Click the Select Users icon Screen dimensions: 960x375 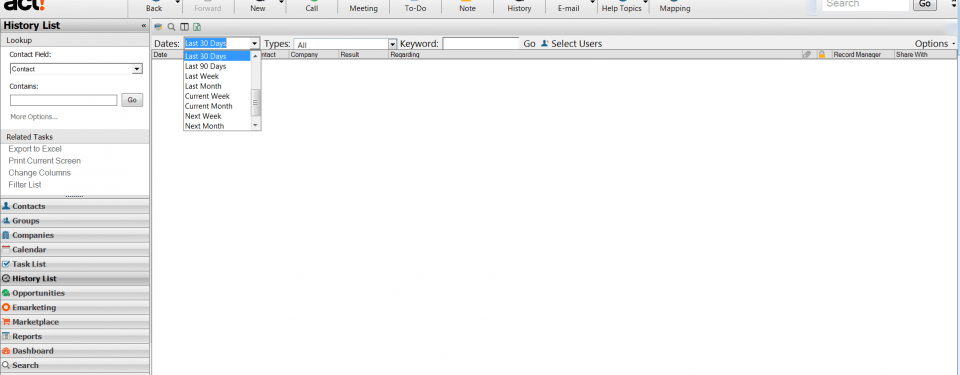(544, 44)
